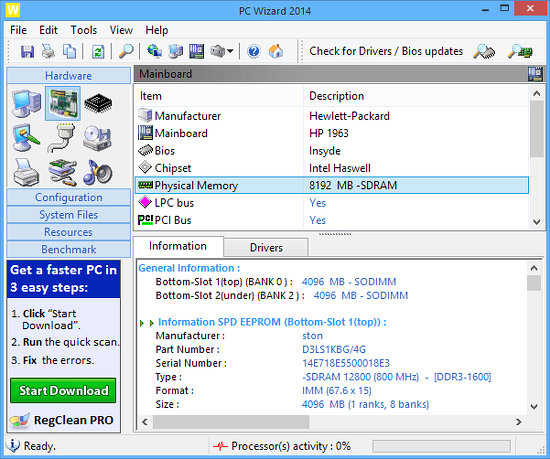Click the mainboard icon in the Mainboard header

pos(535,74)
